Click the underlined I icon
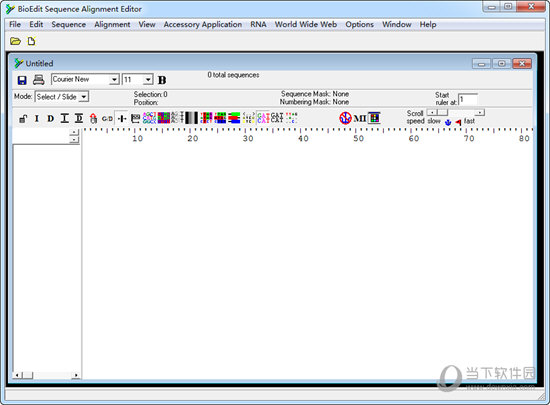 [x=65, y=118]
